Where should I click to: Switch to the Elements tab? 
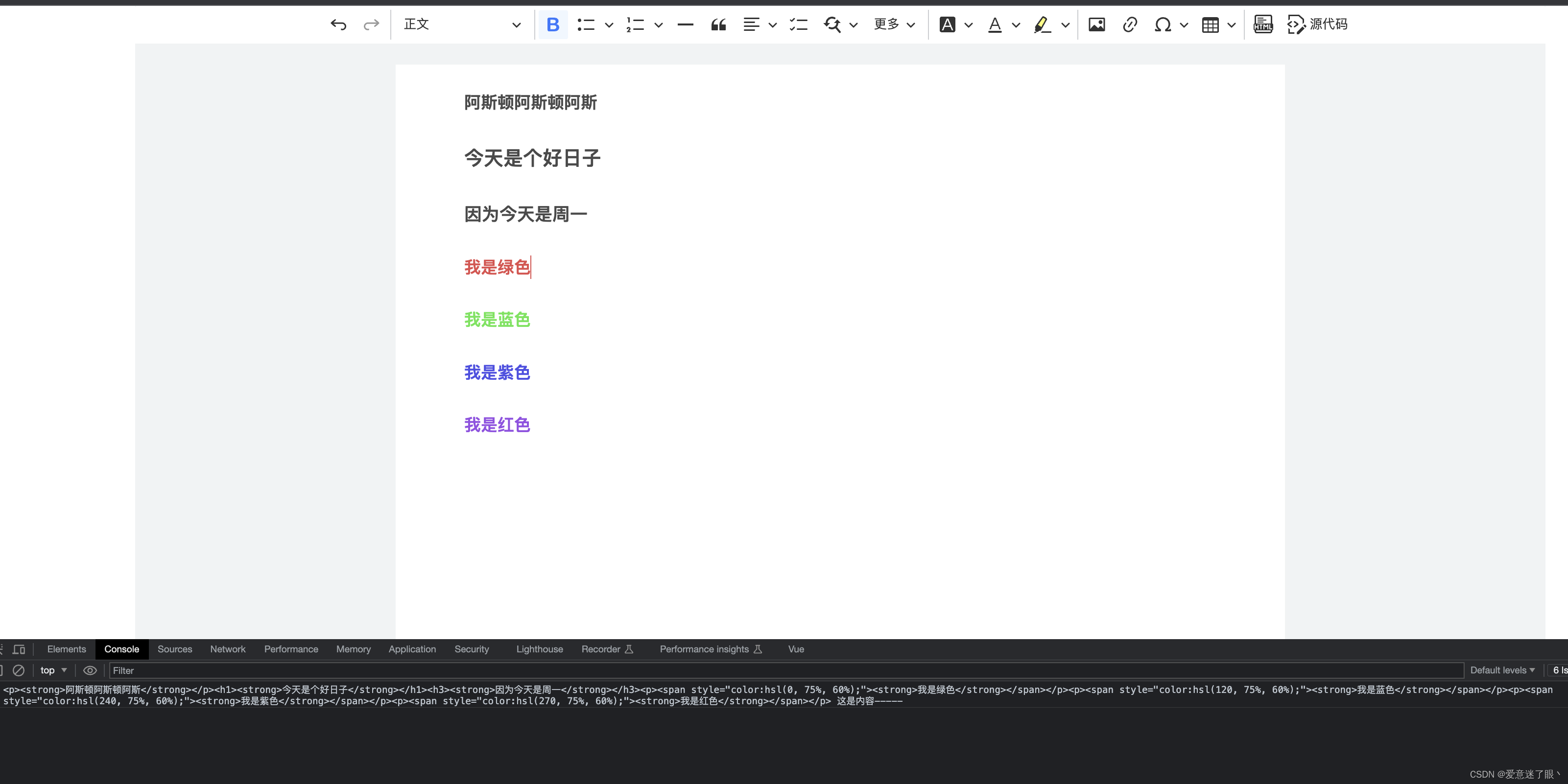pos(66,649)
